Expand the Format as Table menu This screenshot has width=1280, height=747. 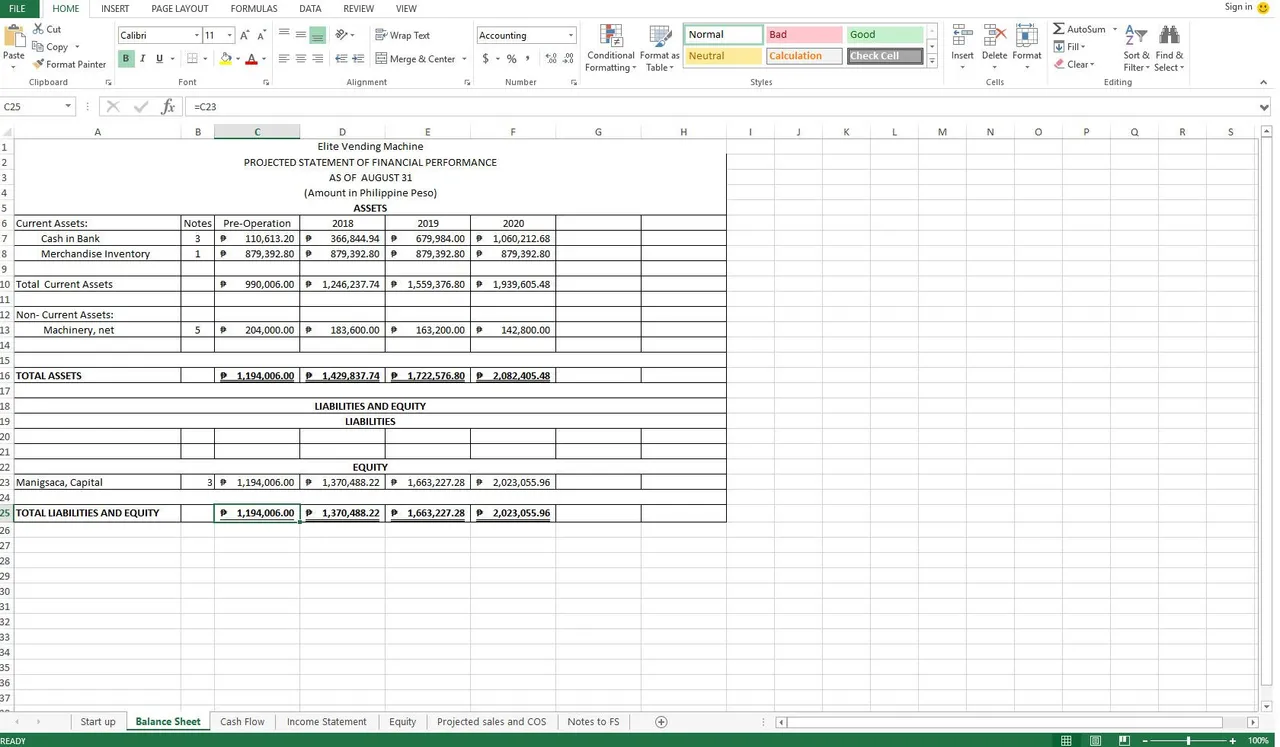tap(660, 48)
